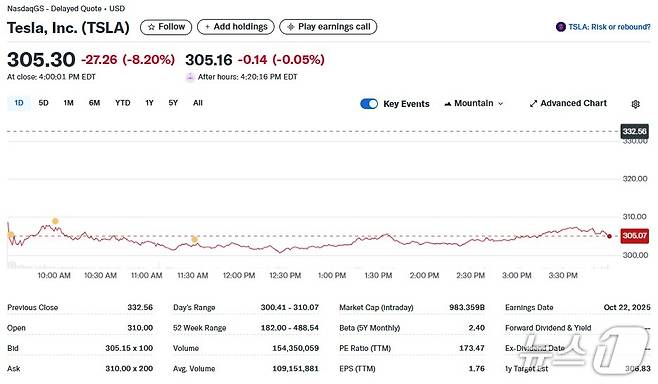Click the Open value 310.00

tap(140, 328)
